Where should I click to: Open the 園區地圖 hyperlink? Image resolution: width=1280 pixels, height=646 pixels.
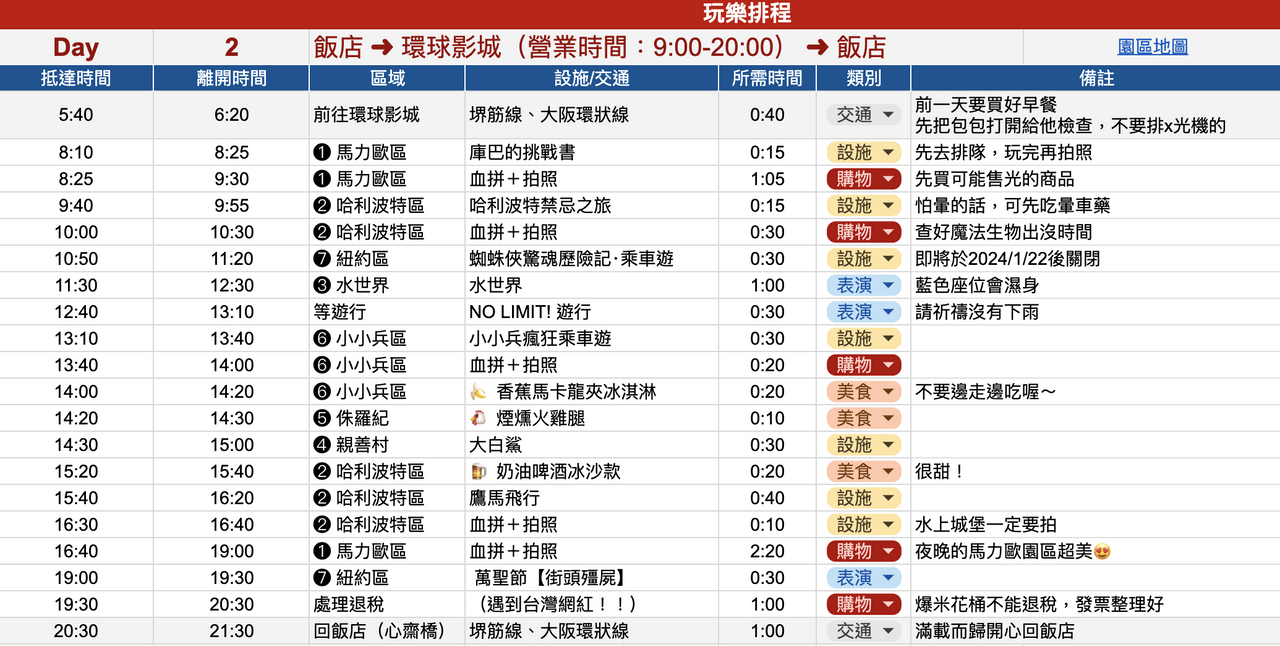(1152, 47)
